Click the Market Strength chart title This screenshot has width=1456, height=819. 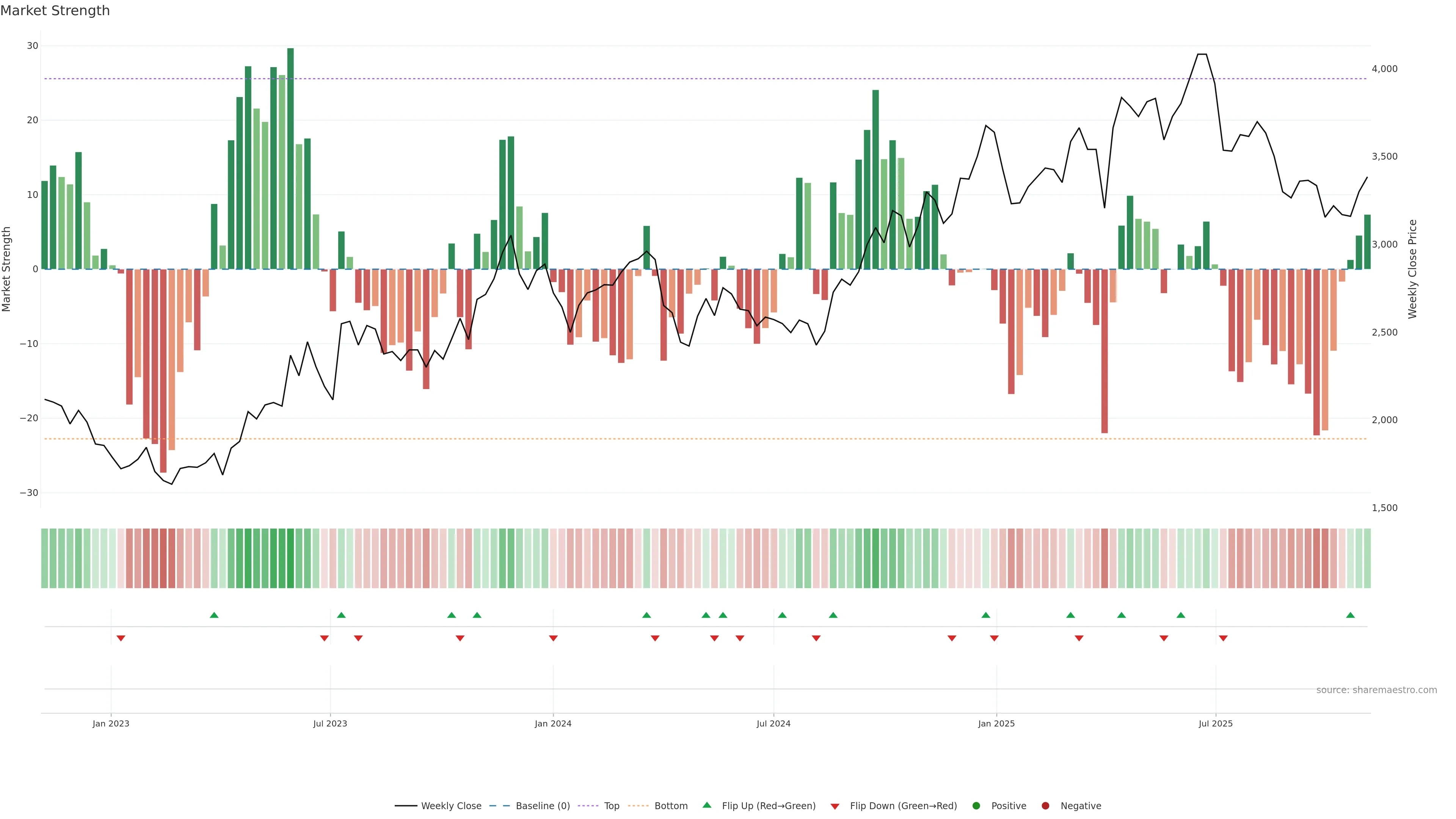pyautogui.click(x=55, y=11)
